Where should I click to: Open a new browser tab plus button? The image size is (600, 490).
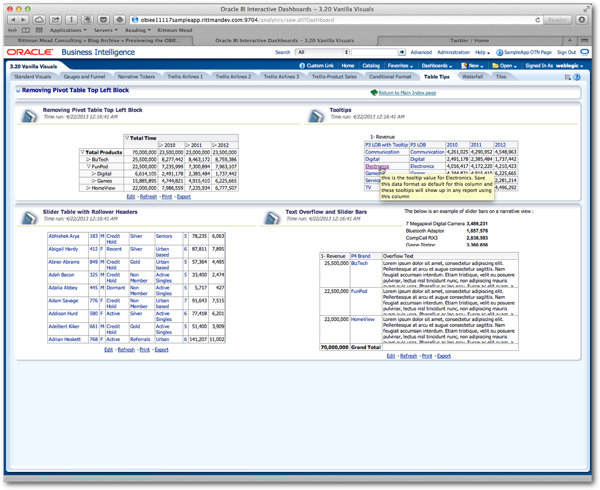[x=570, y=40]
